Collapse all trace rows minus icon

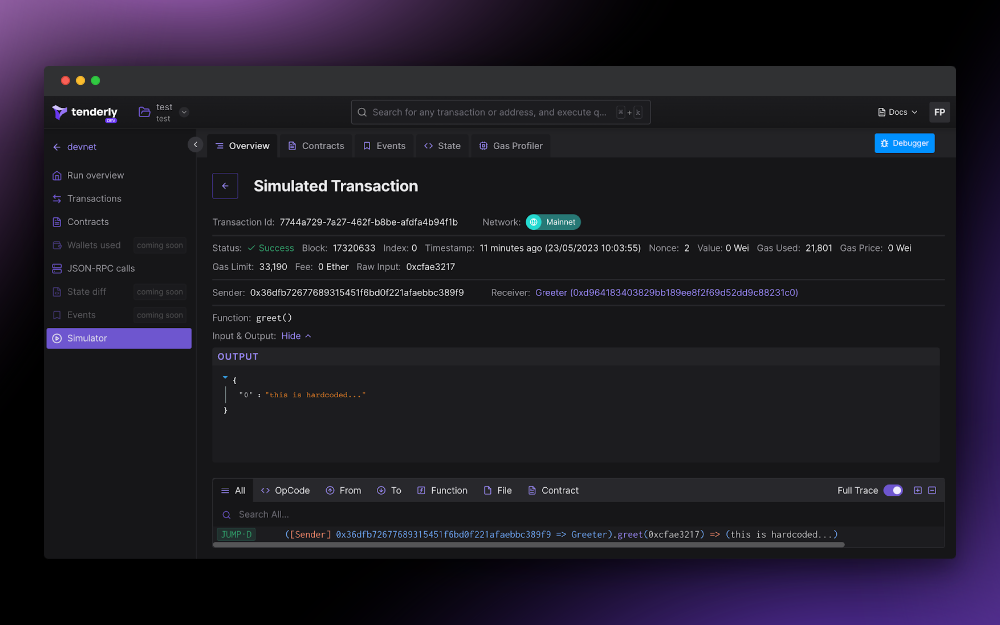[x=932, y=490]
